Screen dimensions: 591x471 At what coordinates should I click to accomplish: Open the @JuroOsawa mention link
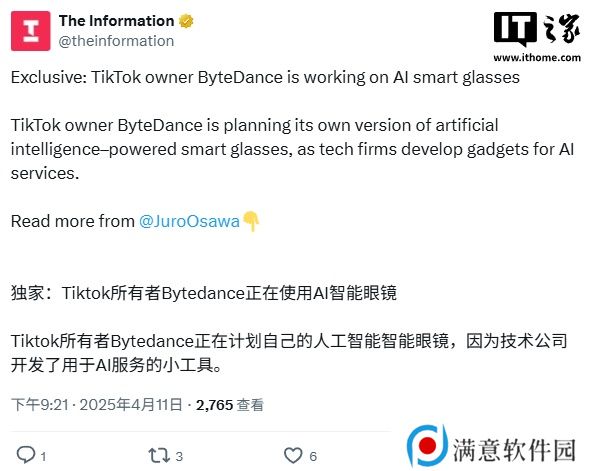[189, 221]
